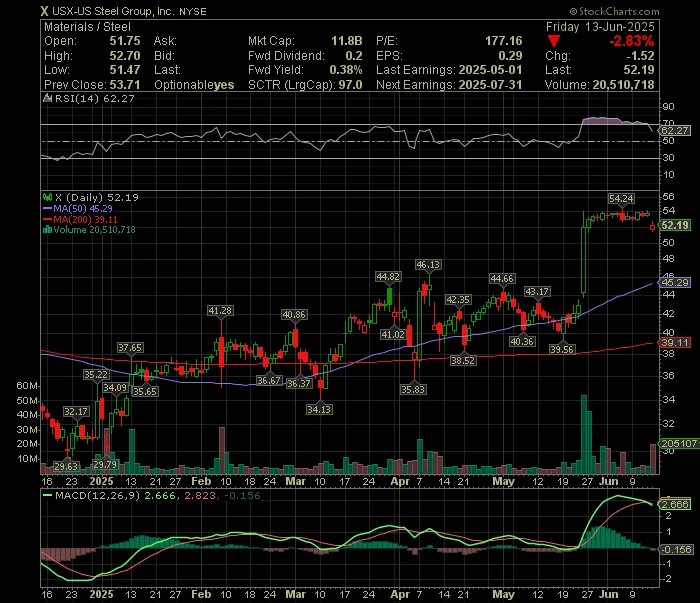The image size is (700, 603).
Task: Click the EPS value 0.29
Action: pos(510,56)
